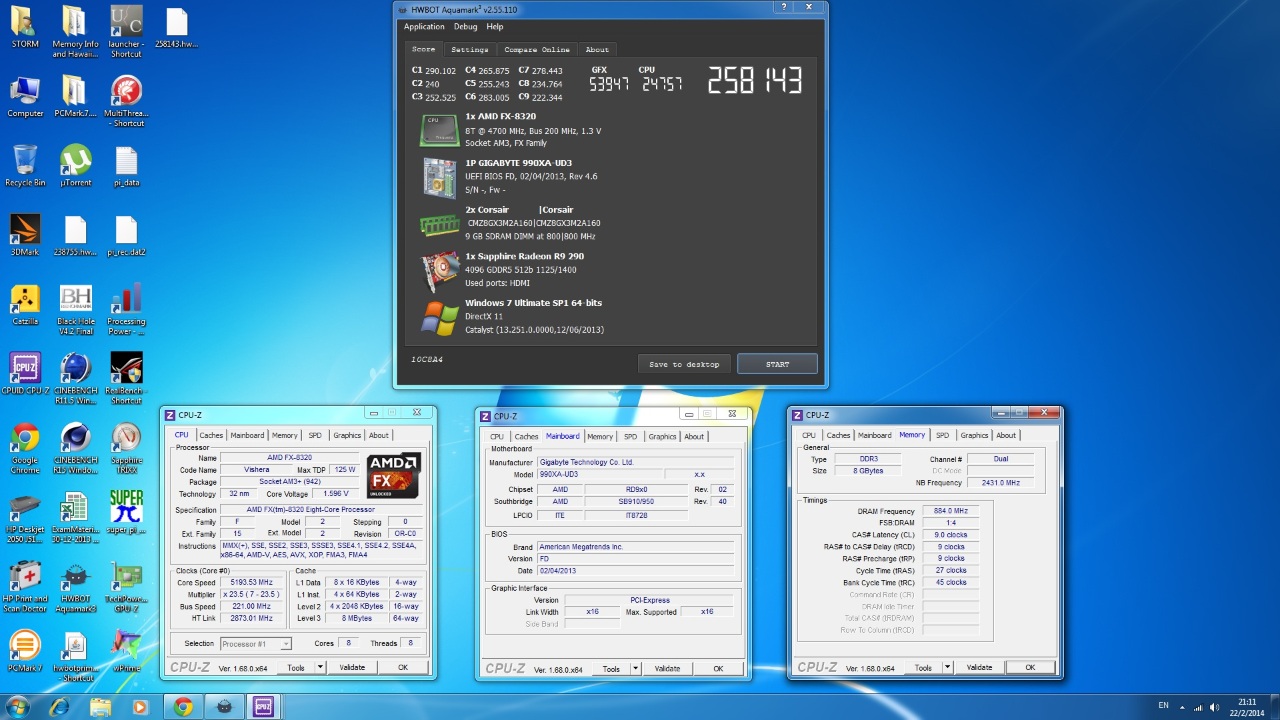Open Black Hole V4.2 Final icon
Screen dimensions: 1280x720
[x=76, y=308]
